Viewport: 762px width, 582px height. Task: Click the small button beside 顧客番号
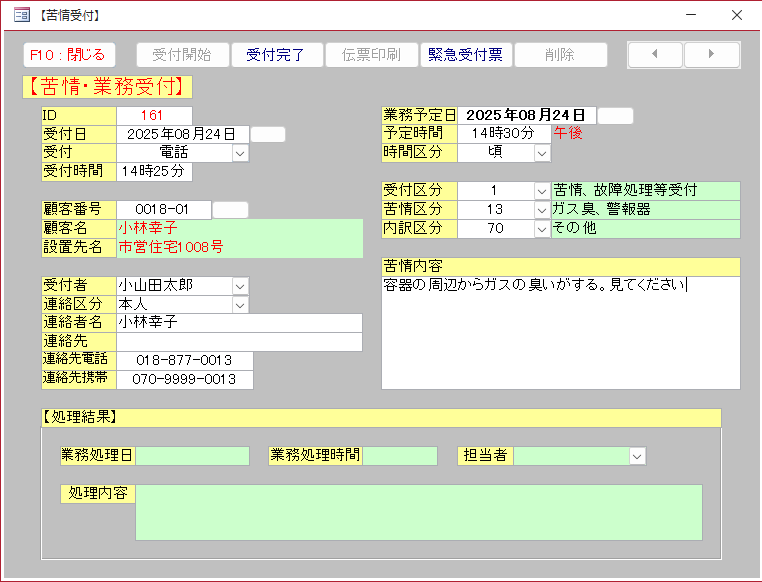tap(230, 210)
